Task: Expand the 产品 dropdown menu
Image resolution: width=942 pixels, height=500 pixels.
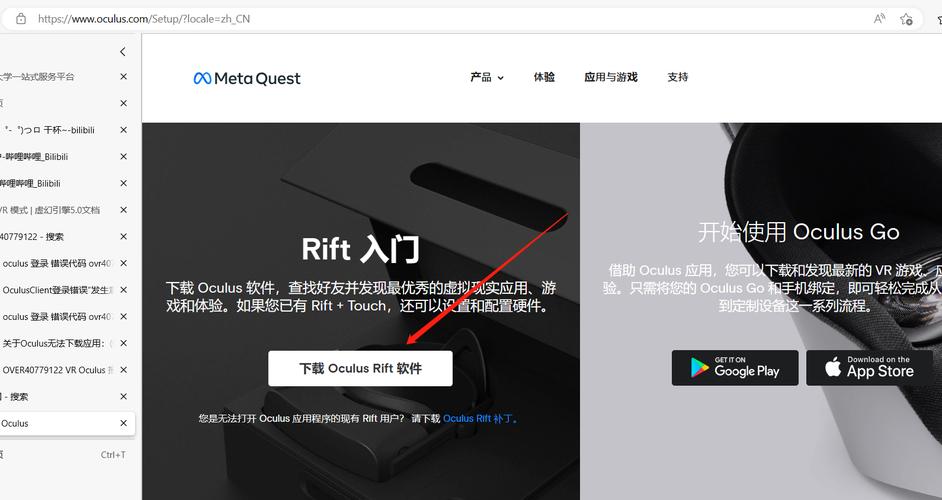Action: pos(487,77)
